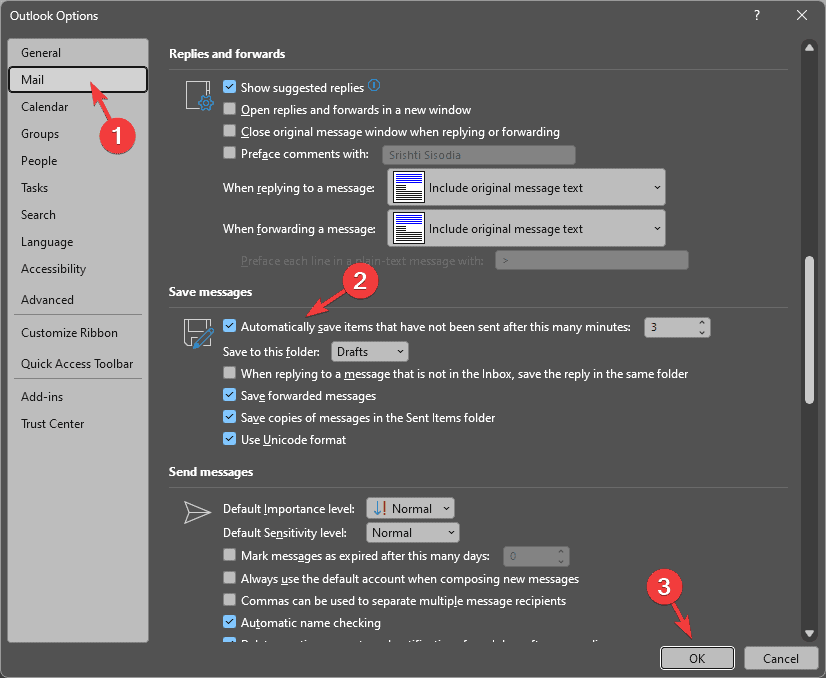This screenshot has width=826, height=678.
Task: Open Trust Center settings
Action: 78,424
